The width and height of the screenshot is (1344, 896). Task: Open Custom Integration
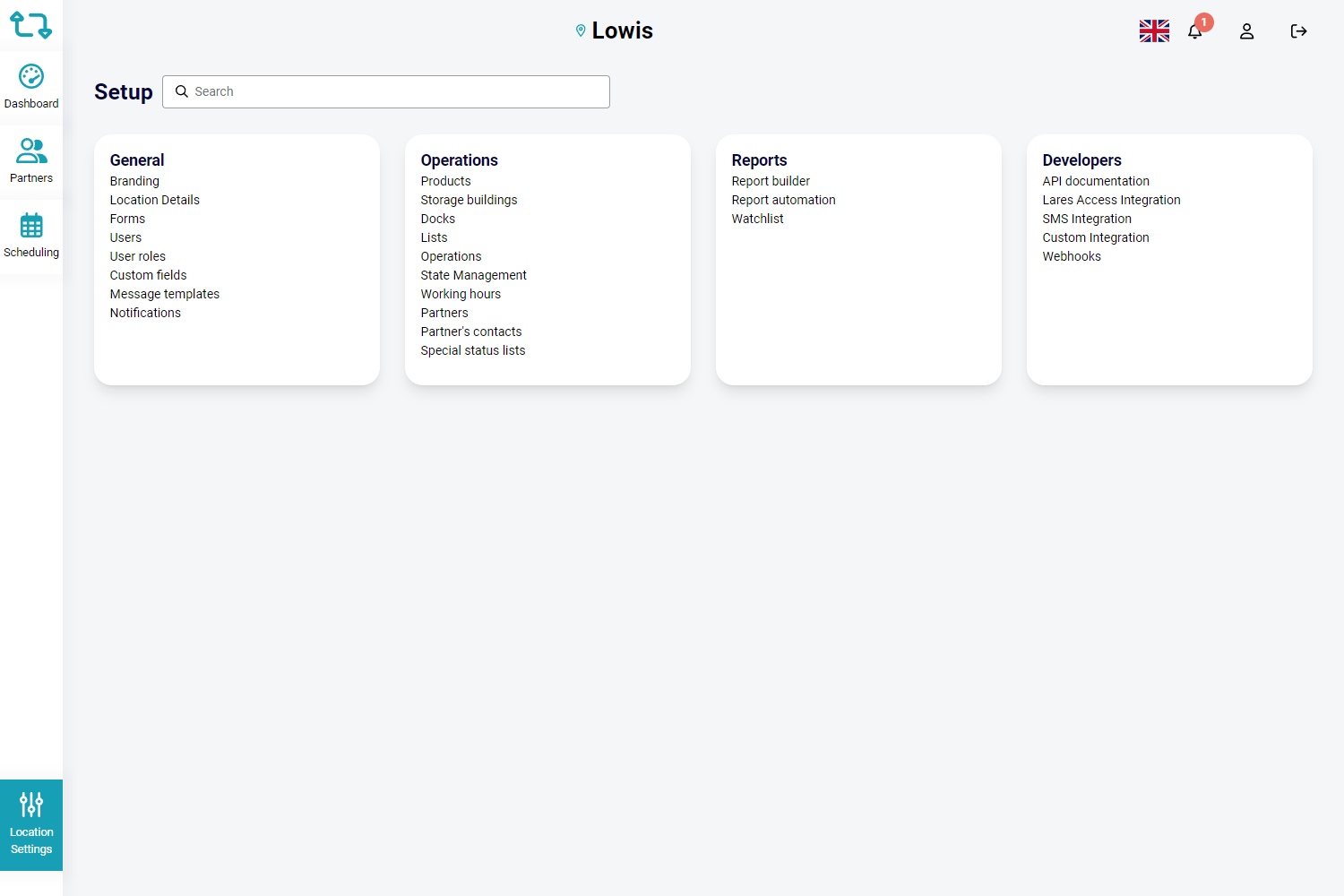click(x=1096, y=237)
